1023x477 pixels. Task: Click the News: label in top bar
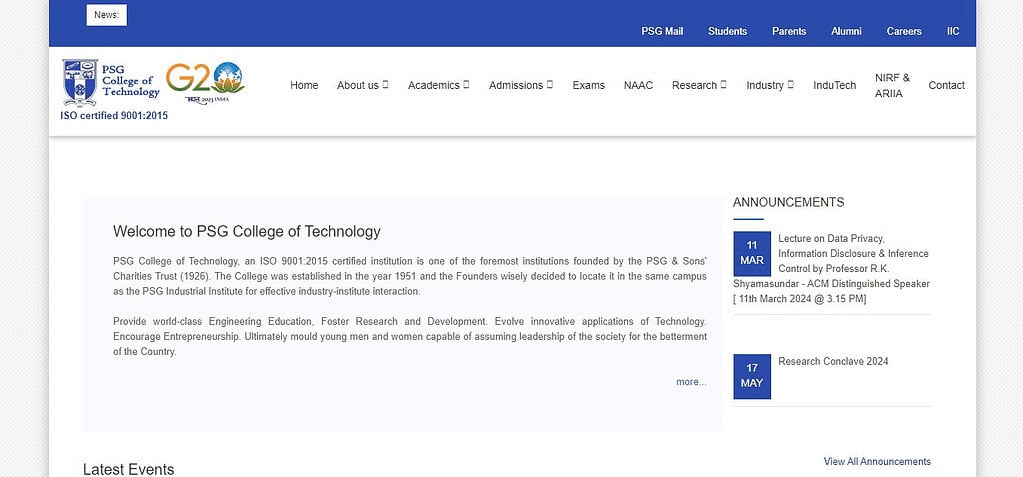pos(106,15)
